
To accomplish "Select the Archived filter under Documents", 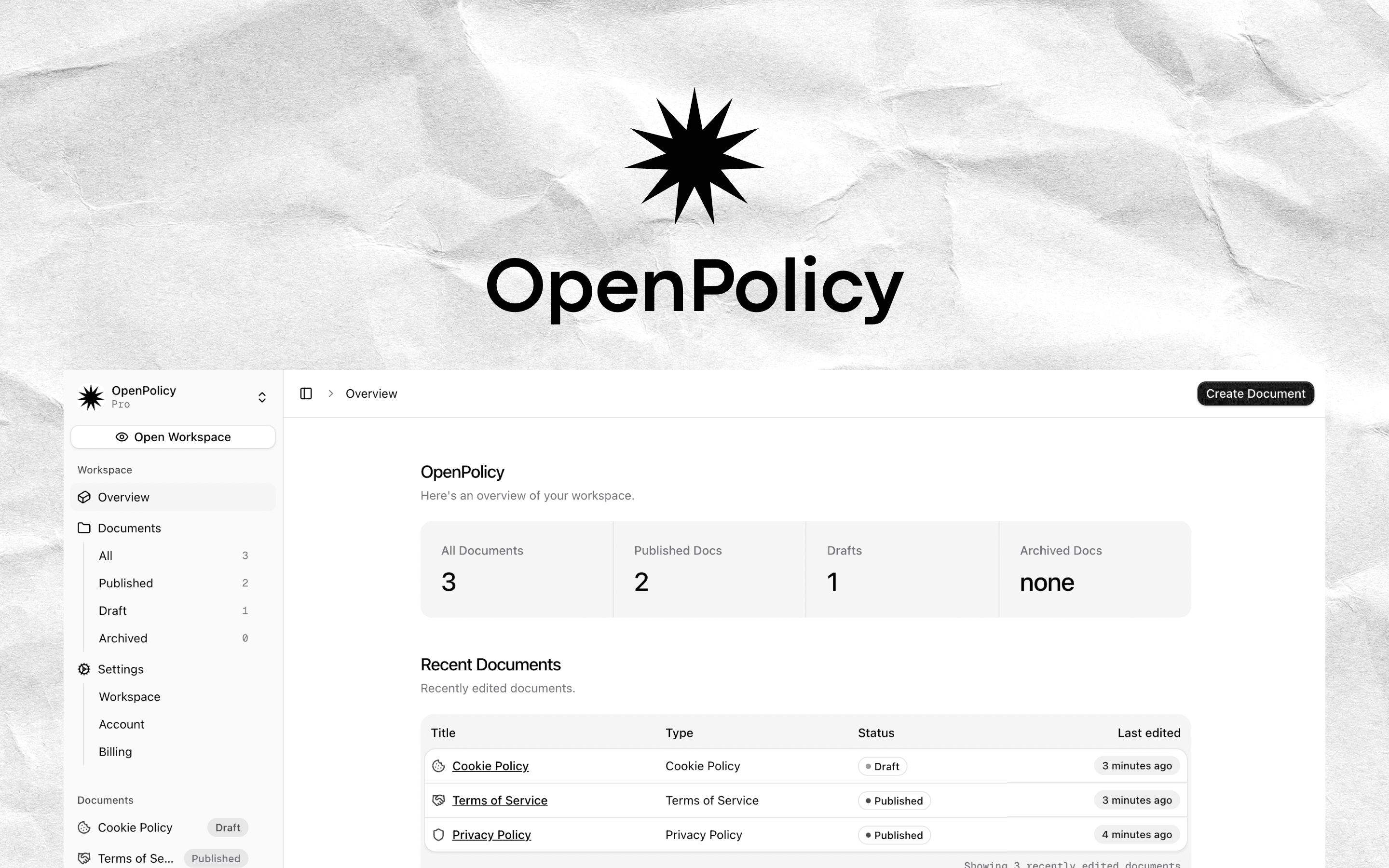I will (123, 638).
